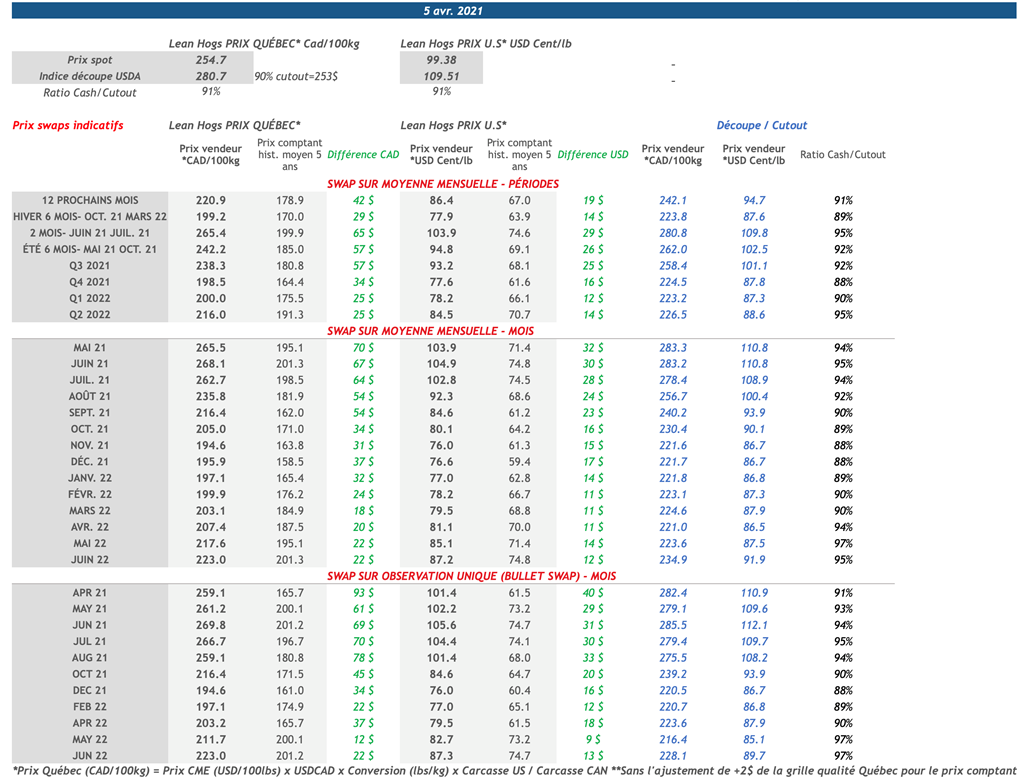Select the Indice découpe USDA label
Image resolution: width=1024 pixels, height=779 pixels.
pyautogui.click(x=89, y=76)
